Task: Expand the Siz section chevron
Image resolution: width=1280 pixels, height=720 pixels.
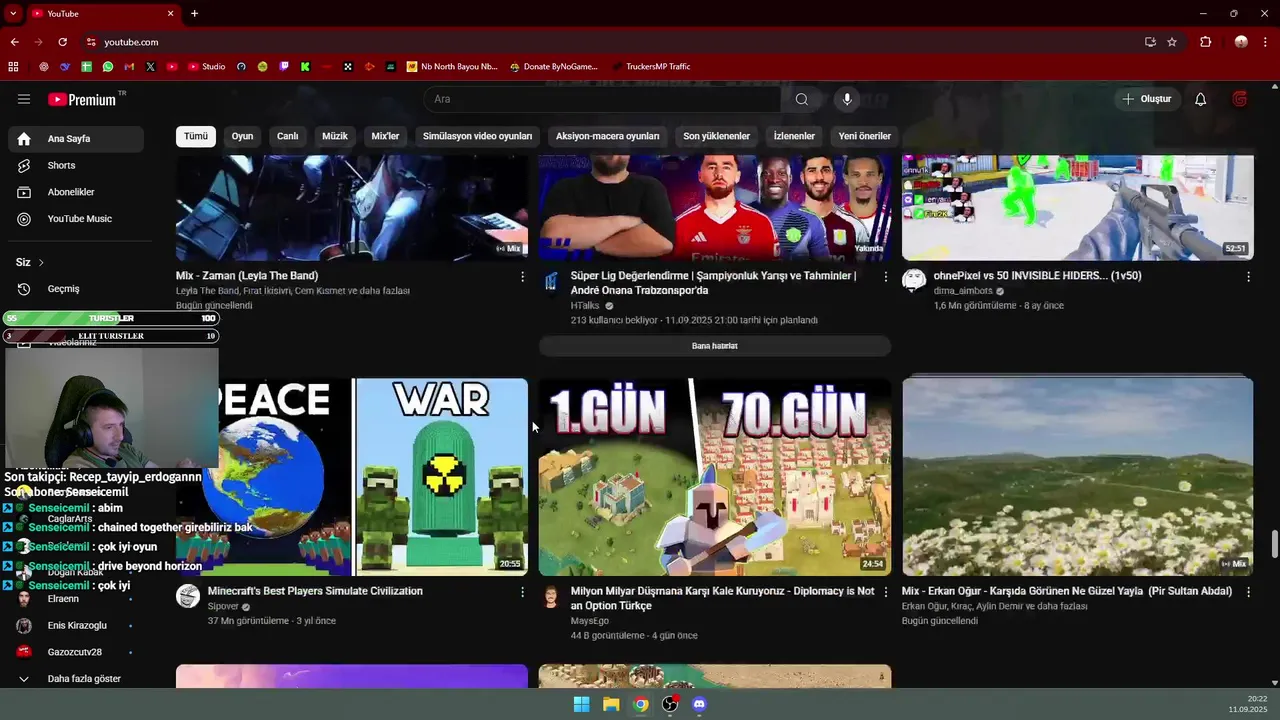Action: (41, 262)
